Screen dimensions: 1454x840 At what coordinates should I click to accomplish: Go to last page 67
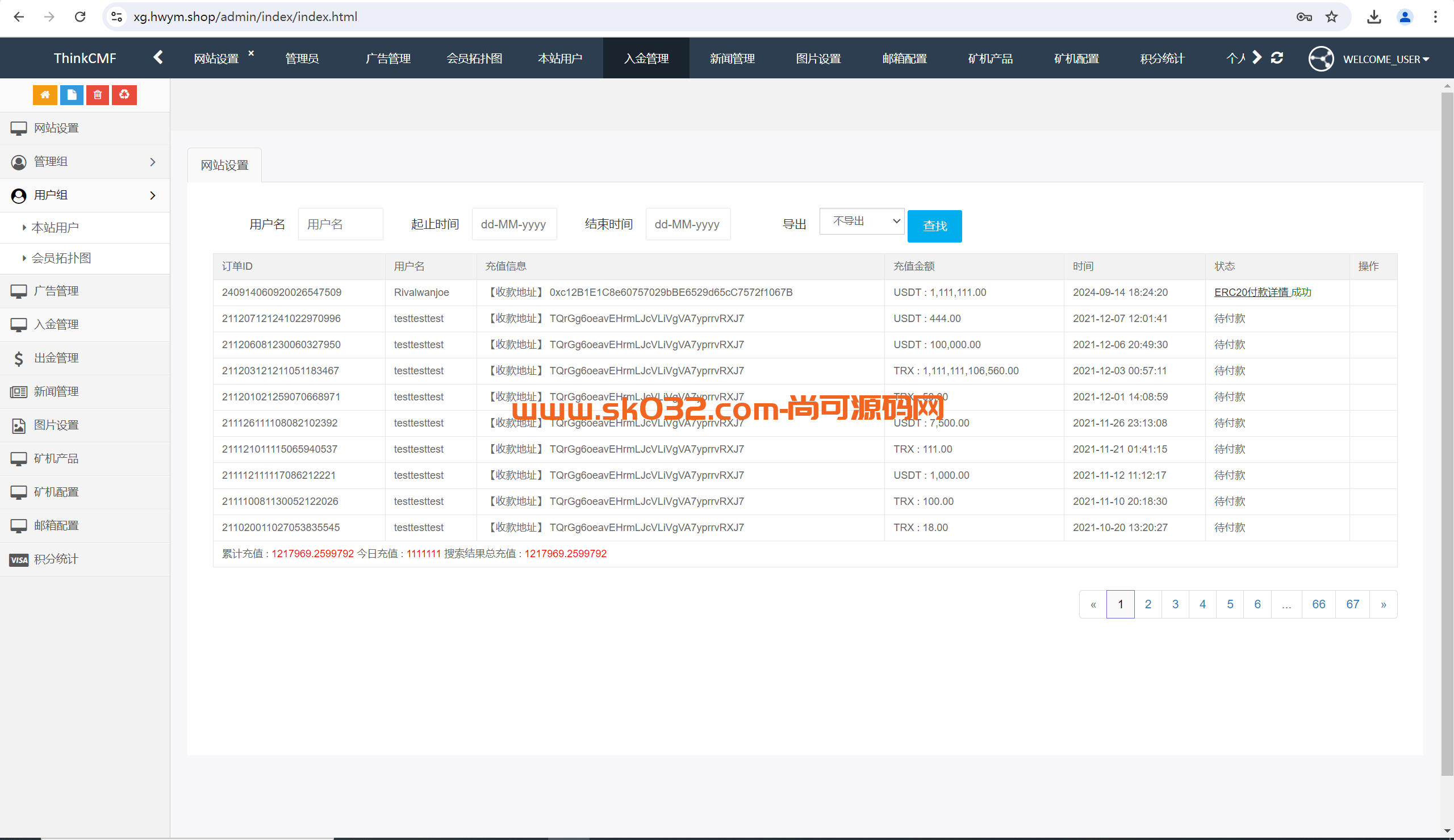[x=1352, y=604]
